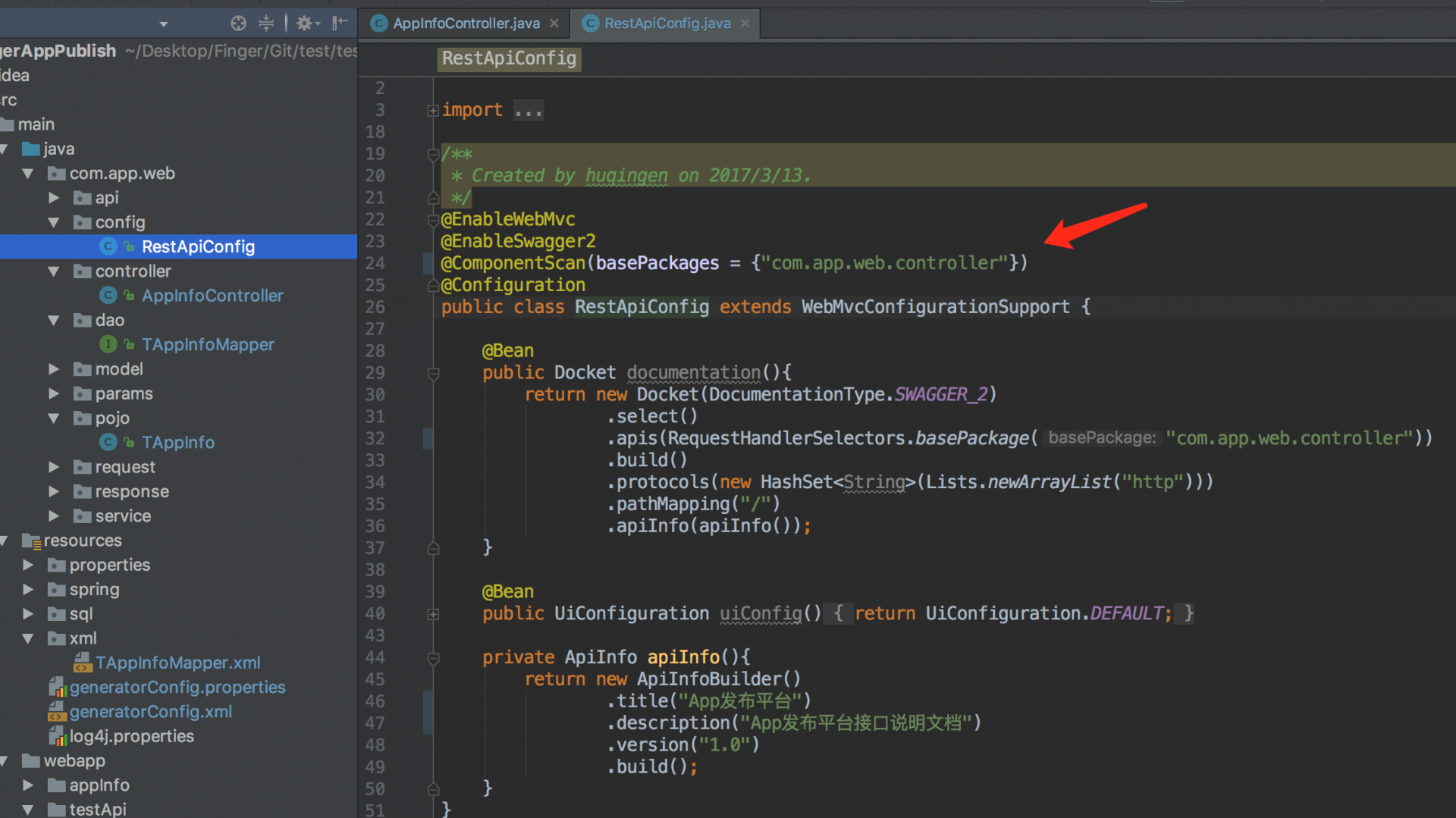Expand the service folder
This screenshot has width=1456, height=818.
tap(54, 516)
